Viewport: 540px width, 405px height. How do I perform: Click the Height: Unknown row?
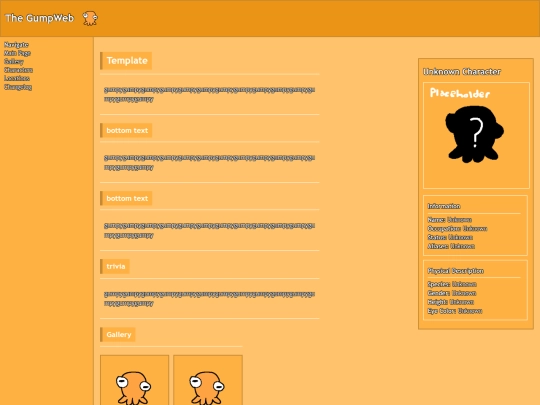point(450,302)
